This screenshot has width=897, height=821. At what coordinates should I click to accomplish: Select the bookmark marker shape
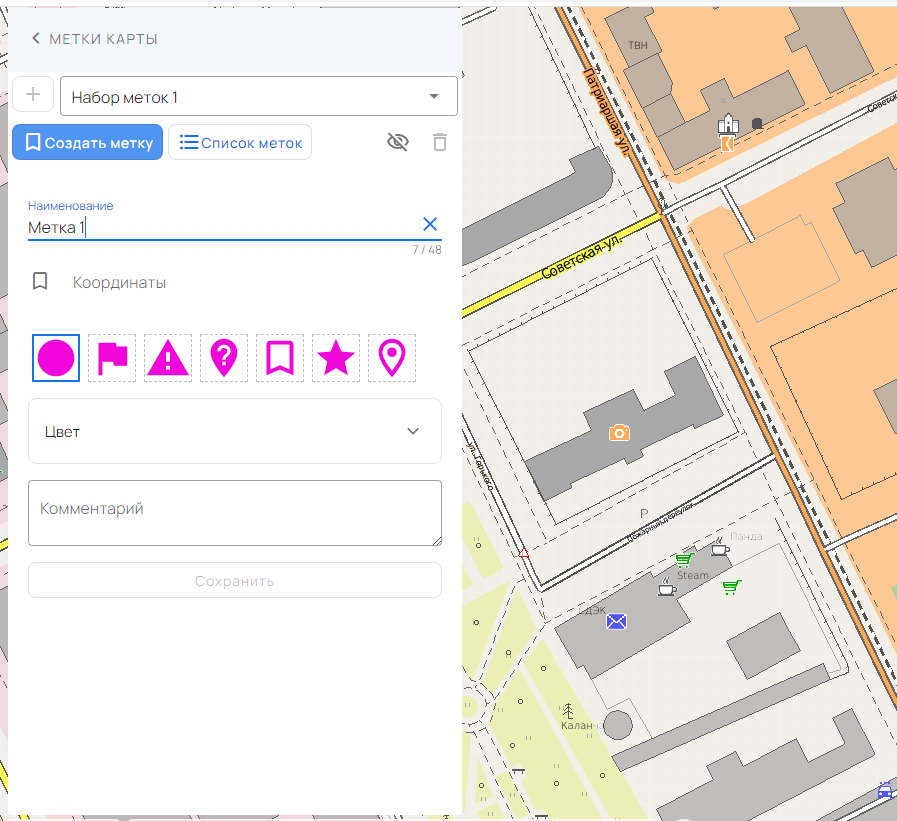pyautogui.click(x=279, y=358)
